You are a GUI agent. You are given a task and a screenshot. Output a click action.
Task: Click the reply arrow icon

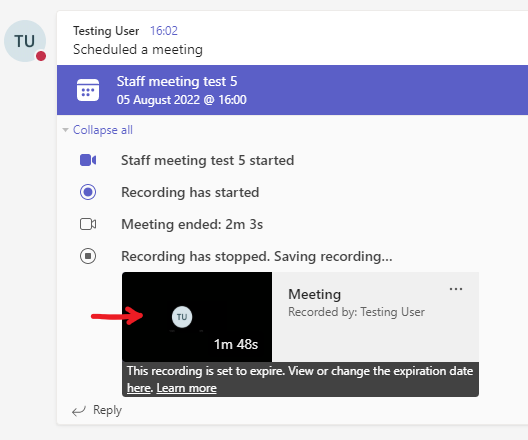(x=79, y=411)
